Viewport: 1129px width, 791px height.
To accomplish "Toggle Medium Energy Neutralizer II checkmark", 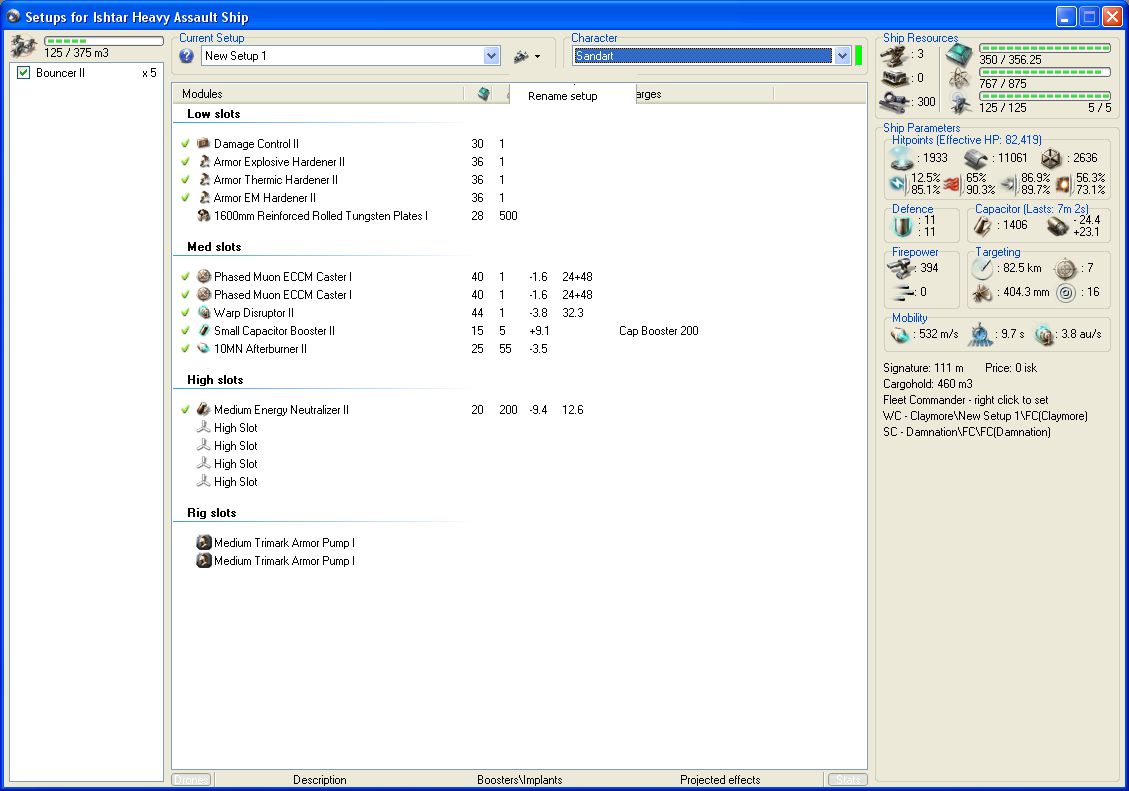I will [185, 410].
